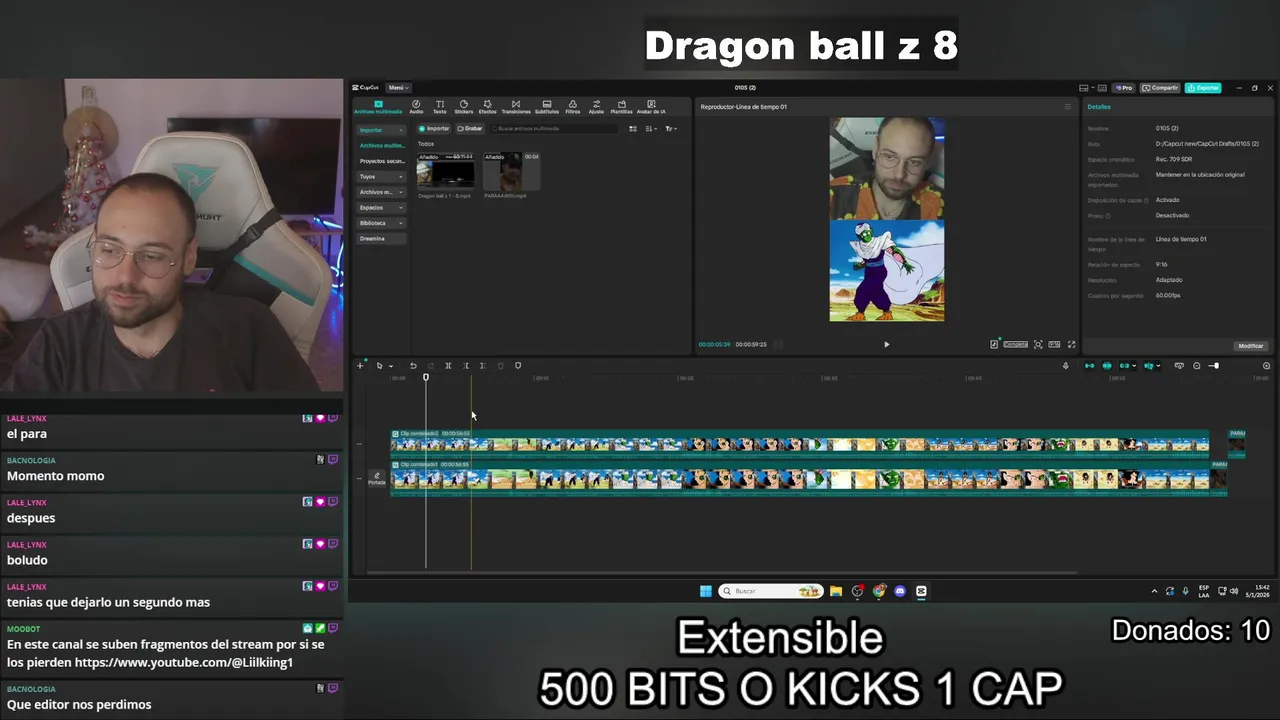Select the Dragon ball z 1 - 8.mp4 thumbnail
Viewport: 1280px width, 720px height.
(x=445, y=171)
